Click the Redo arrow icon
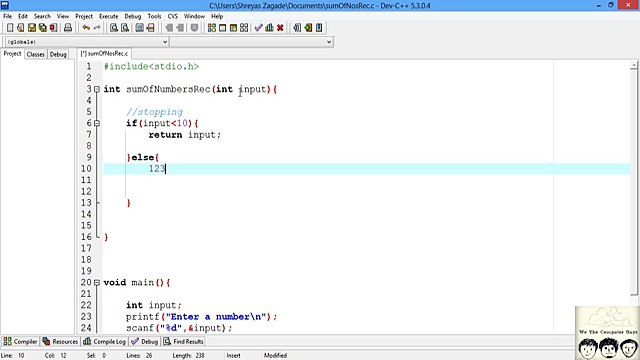640x360 pixels. point(97,28)
